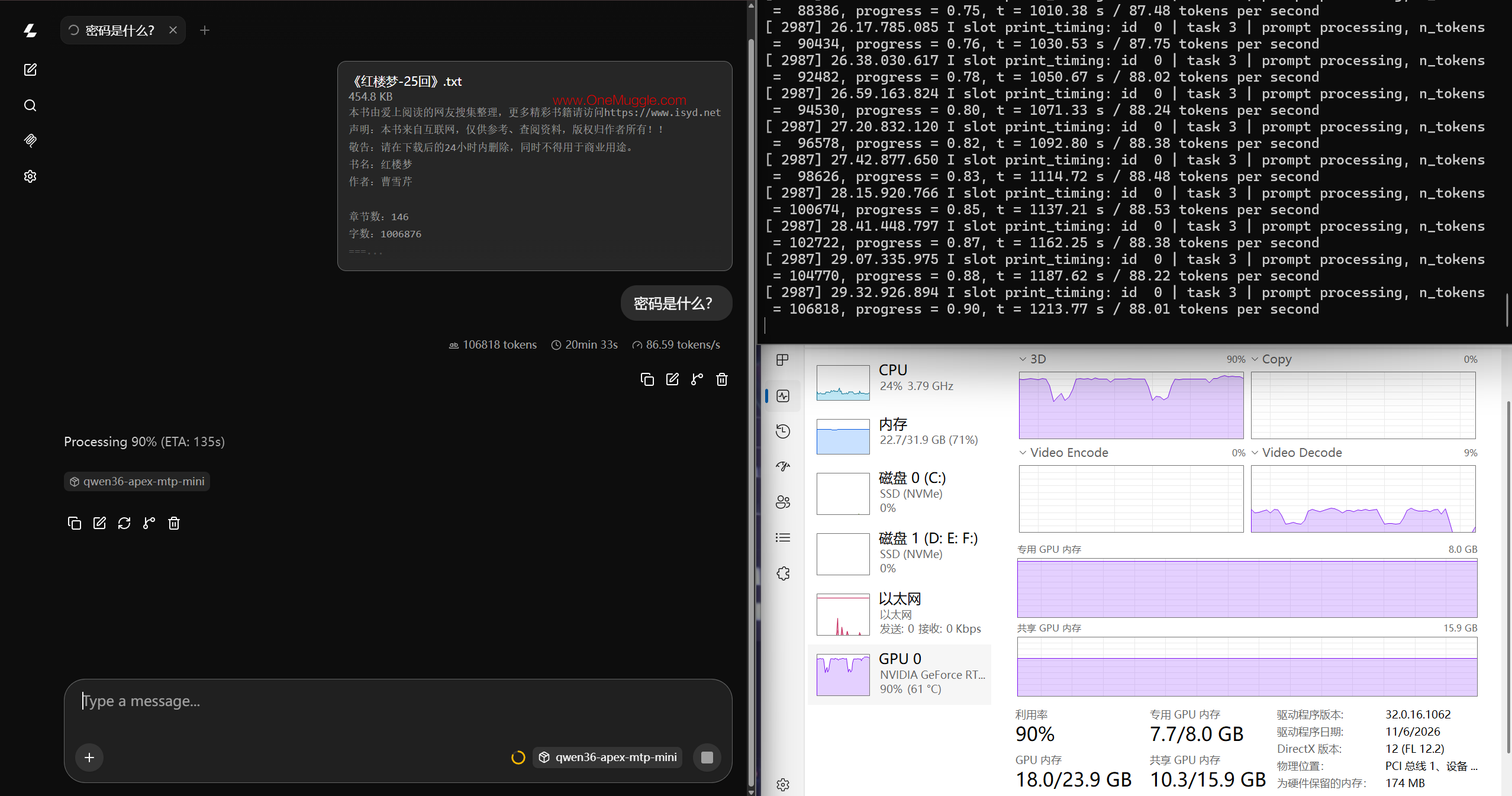Screen dimensions: 1512x796
Task: Open Task Manager Startup apps icon
Action: point(782,466)
